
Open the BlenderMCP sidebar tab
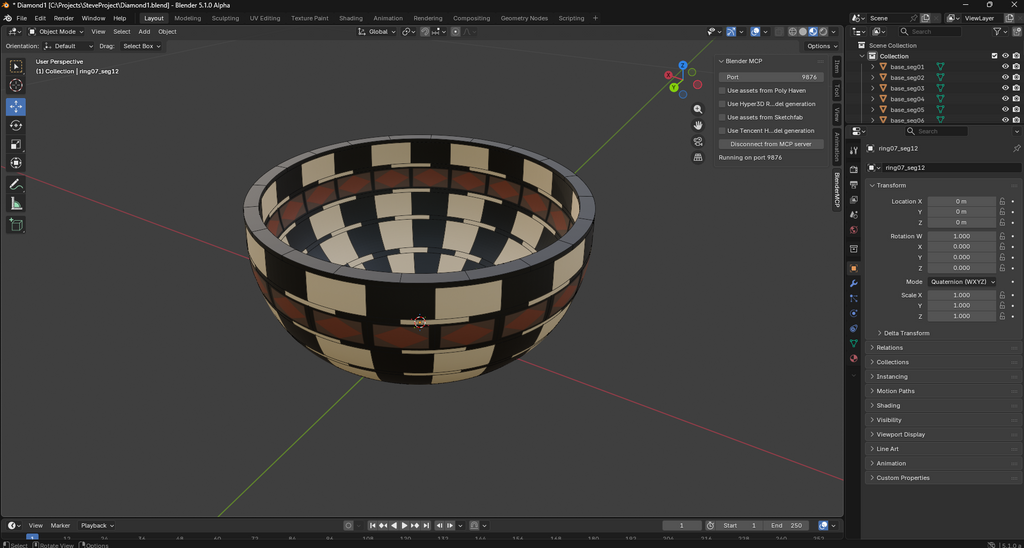(837, 191)
